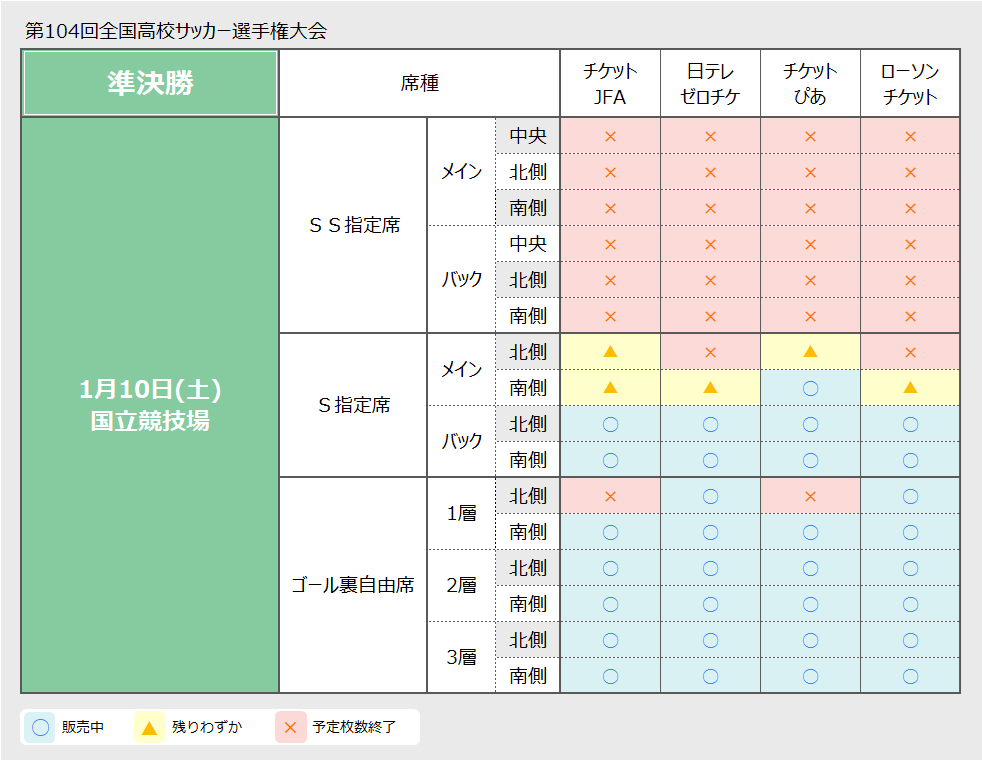
Task: Select the circle for S指定席 バック南側 under ローソンチケット
Action: pos(911,461)
